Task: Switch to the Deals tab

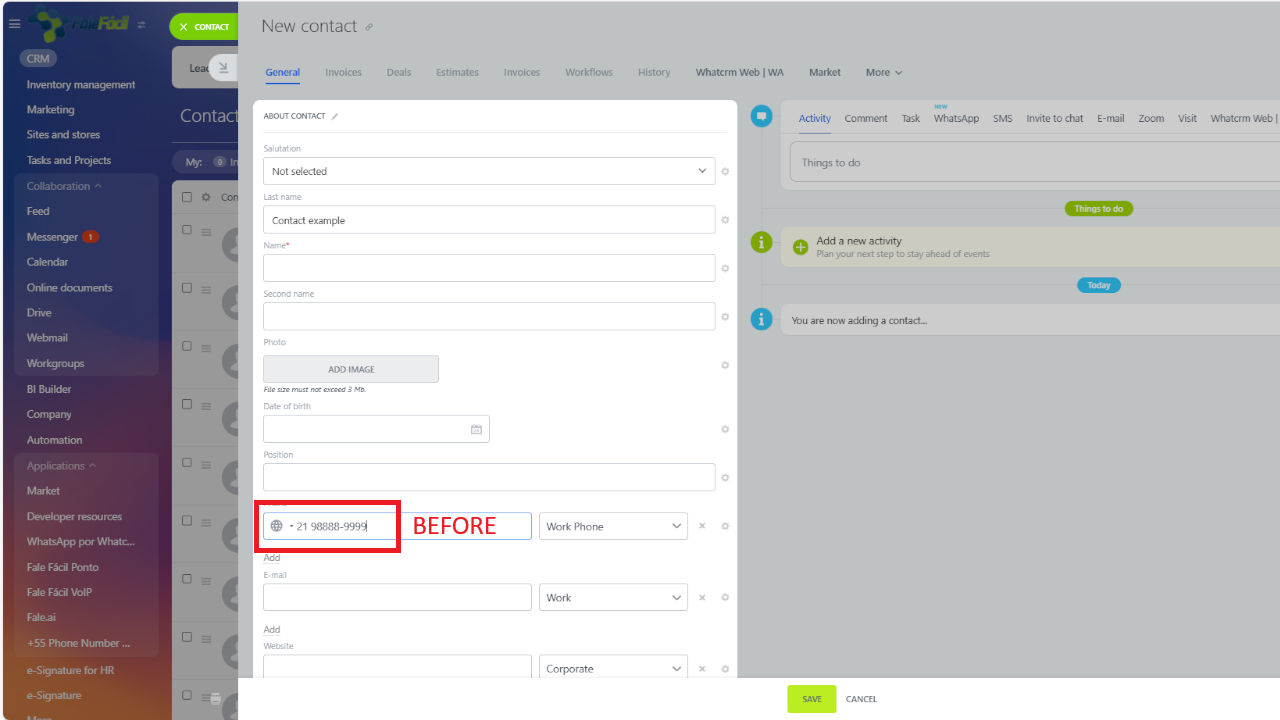Action: (398, 72)
